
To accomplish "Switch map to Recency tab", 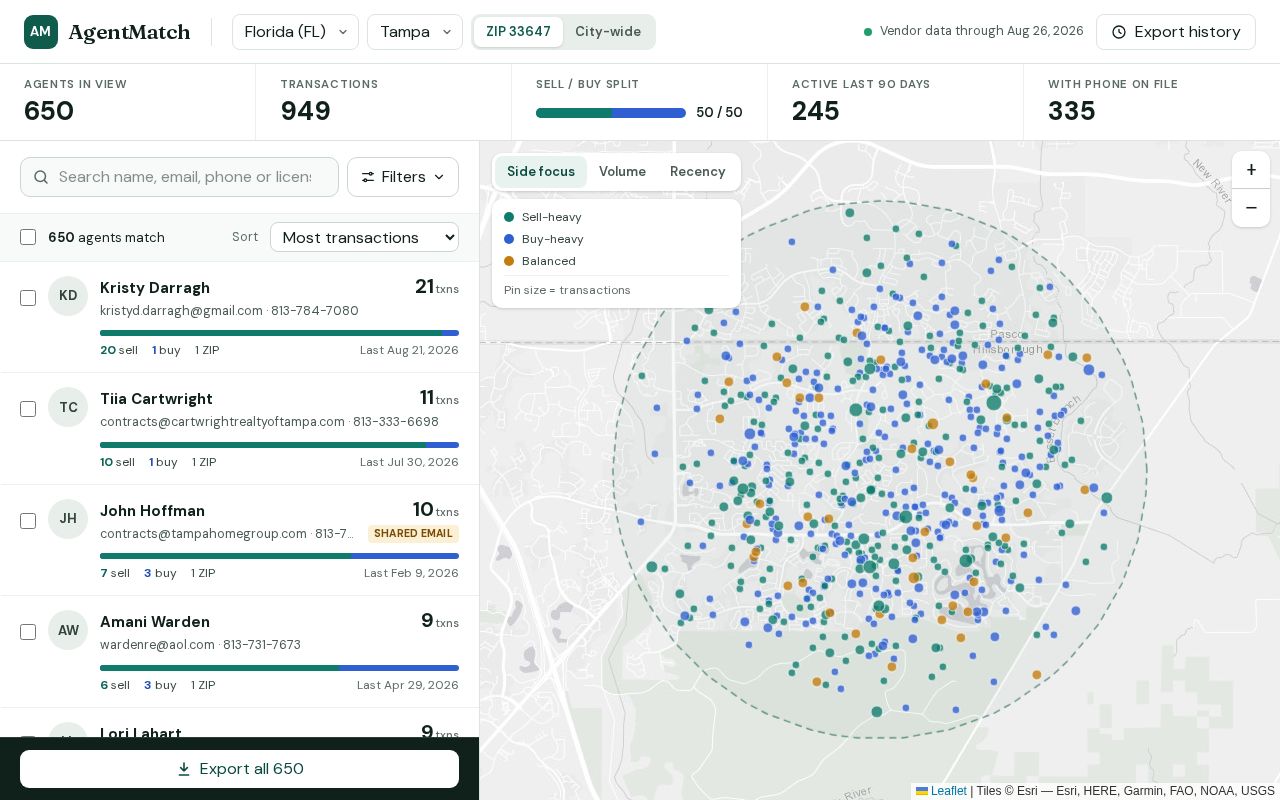I will point(697,172).
